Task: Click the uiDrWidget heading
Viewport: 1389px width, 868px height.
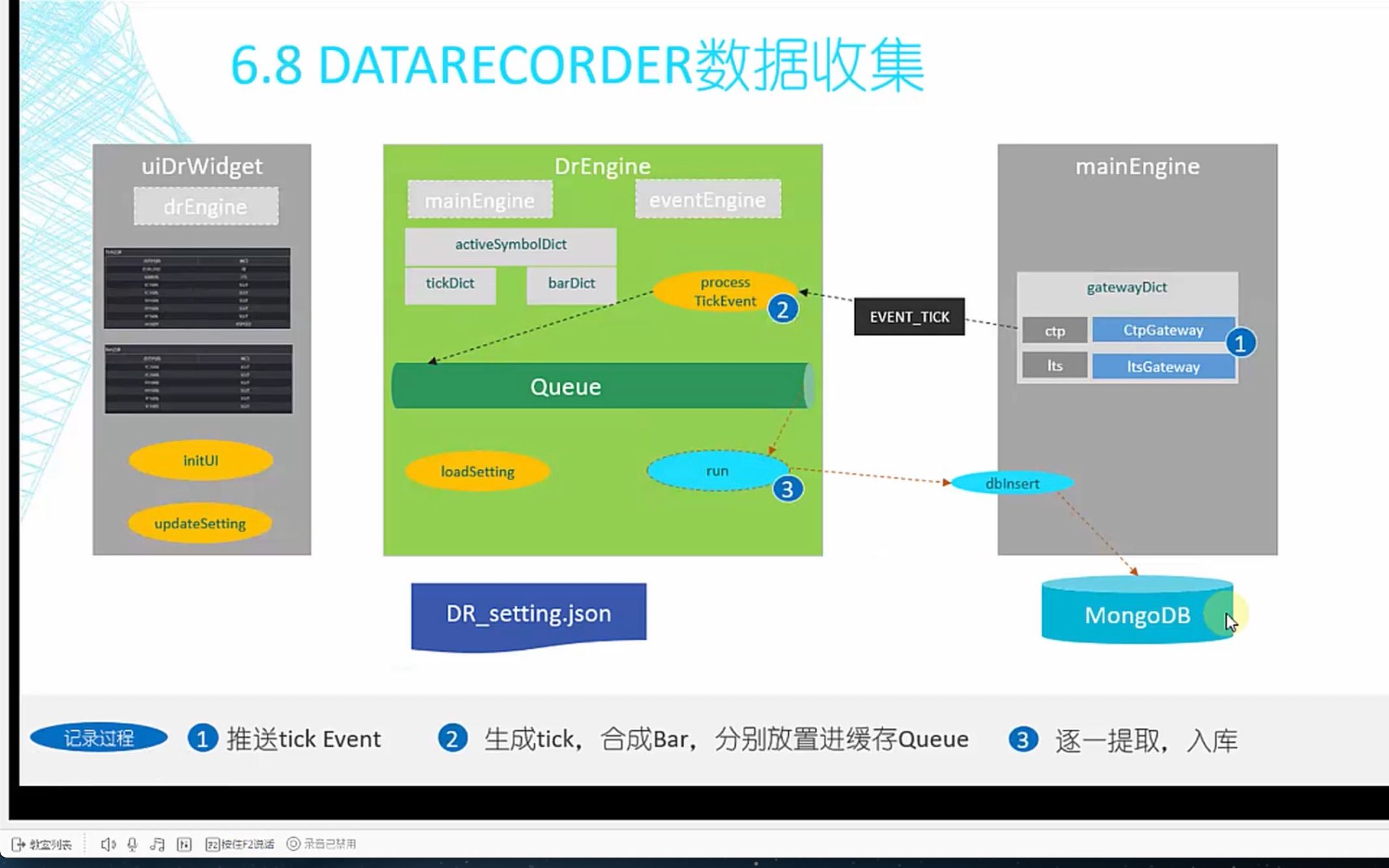Action: coord(202,166)
